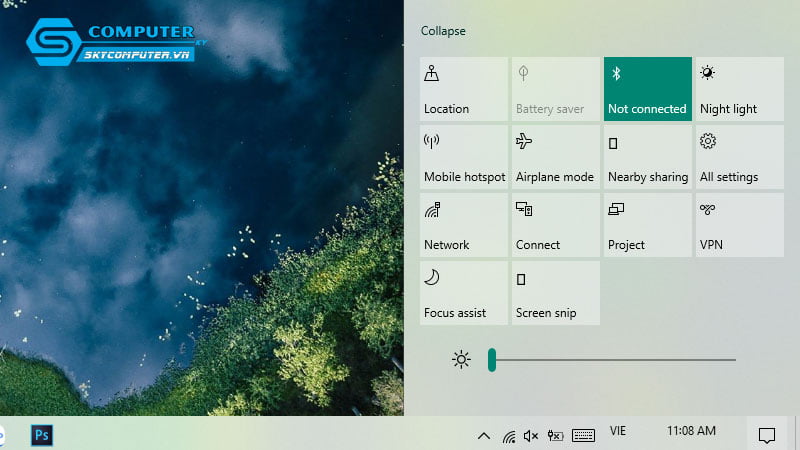Launch Screen snip tile

556,293
